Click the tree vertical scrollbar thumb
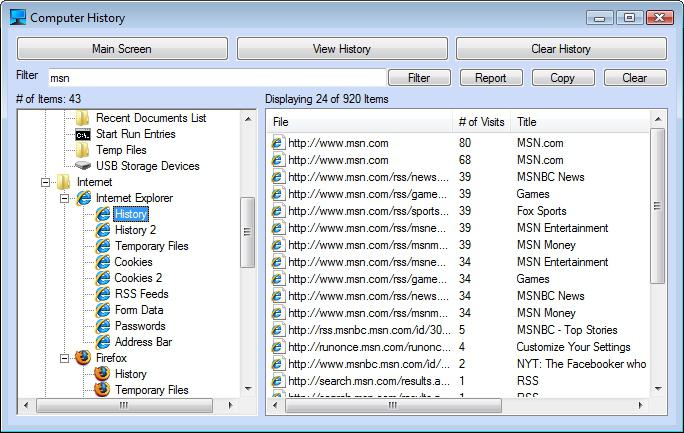 pyautogui.click(x=248, y=232)
